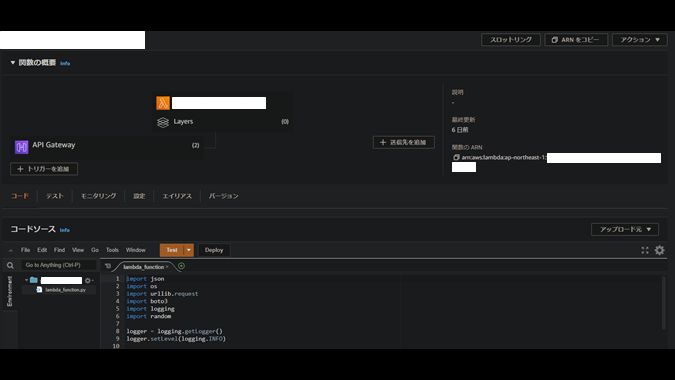Open the File menu in editor
Viewport: 675px width, 380px height.
point(25,250)
